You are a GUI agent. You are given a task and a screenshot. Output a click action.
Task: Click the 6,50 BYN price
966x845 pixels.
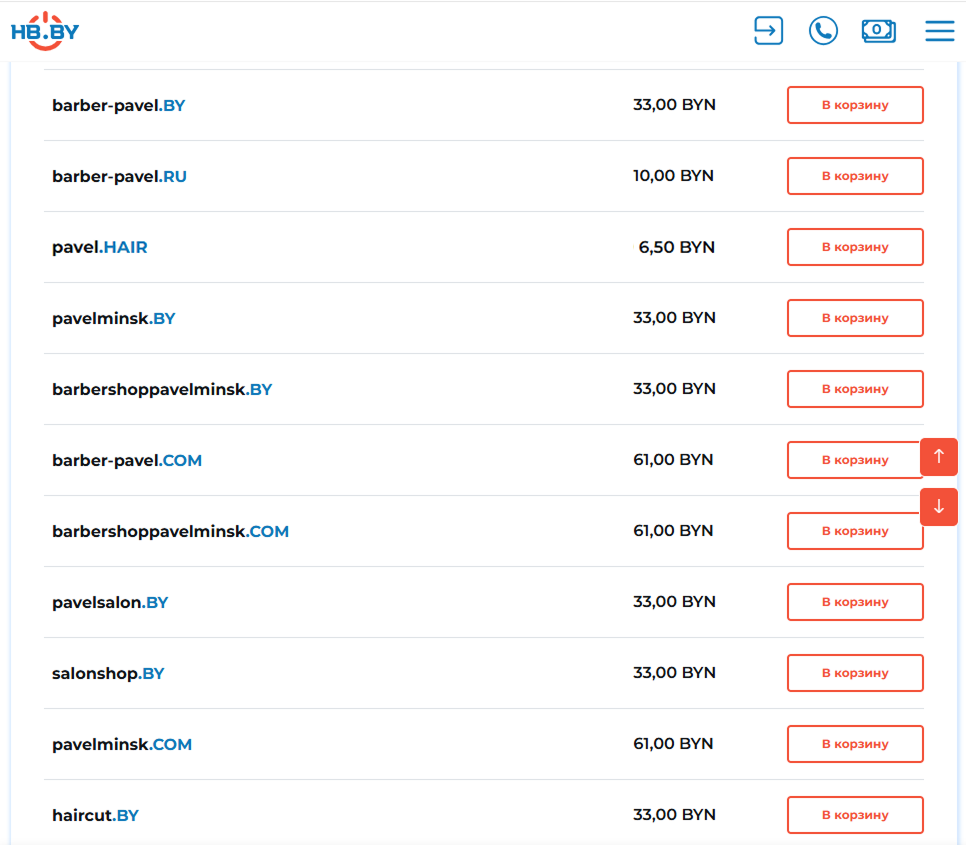(676, 247)
